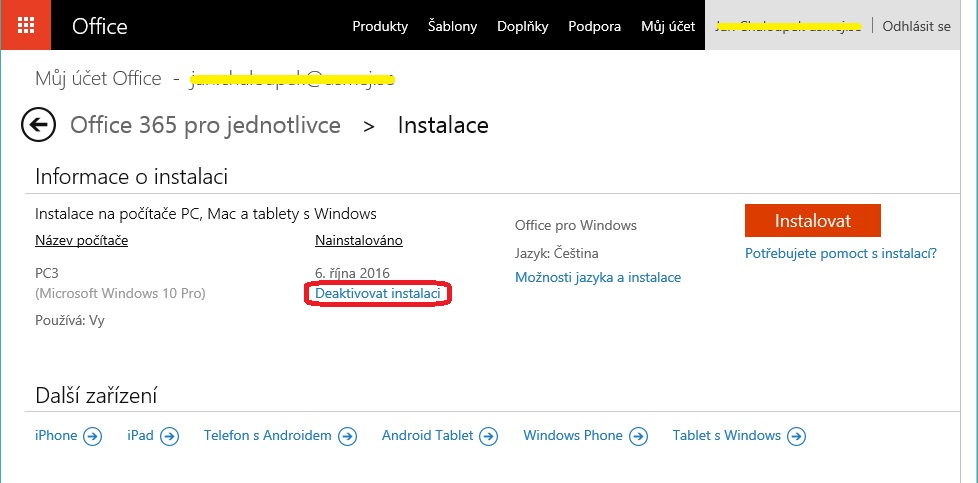Open the Tablet s Windows link
The height and width of the screenshot is (483, 978).
[727, 436]
